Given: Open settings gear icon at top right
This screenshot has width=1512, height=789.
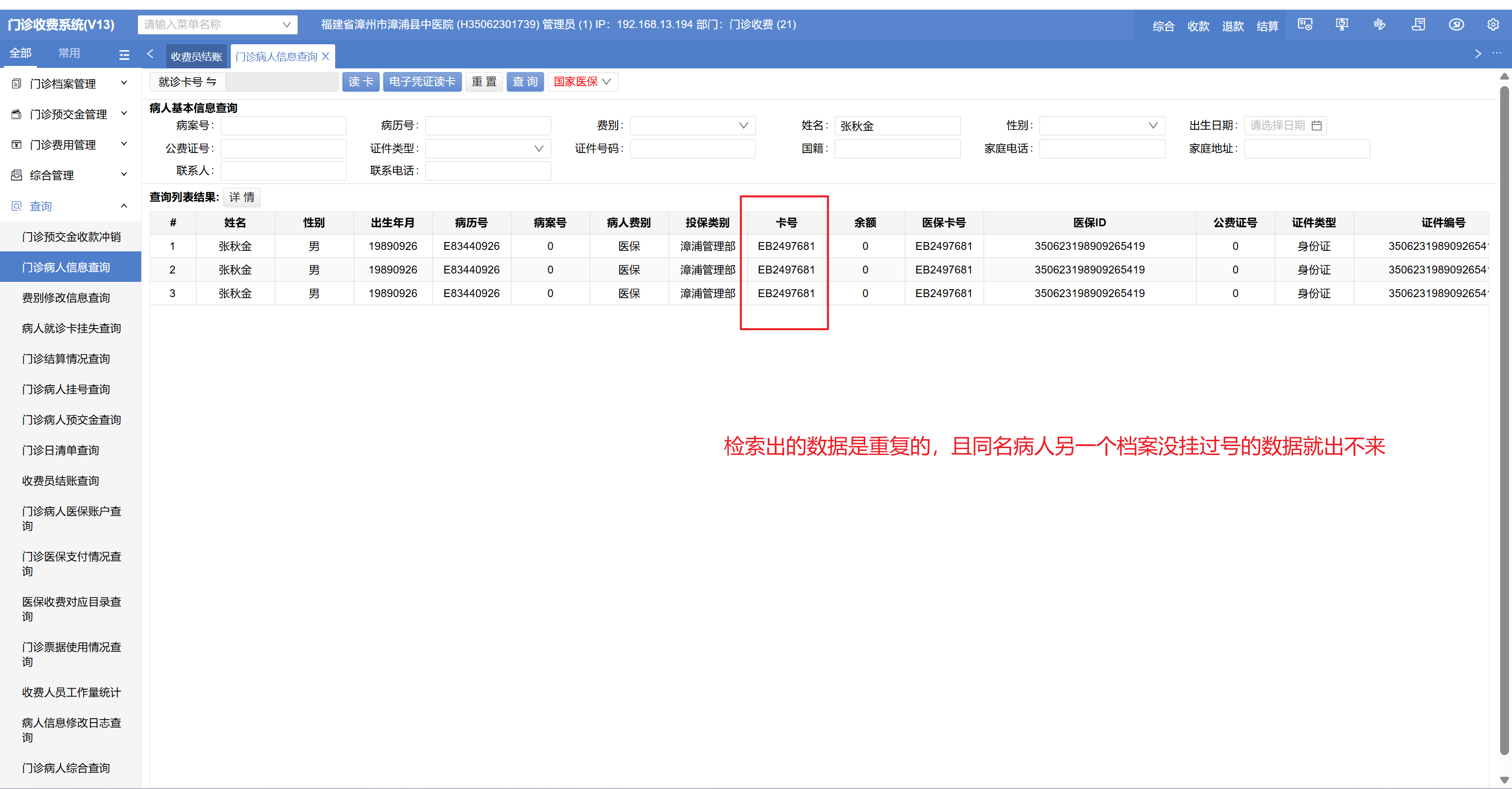Looking at the screenshot, I should click(1493, 25).
